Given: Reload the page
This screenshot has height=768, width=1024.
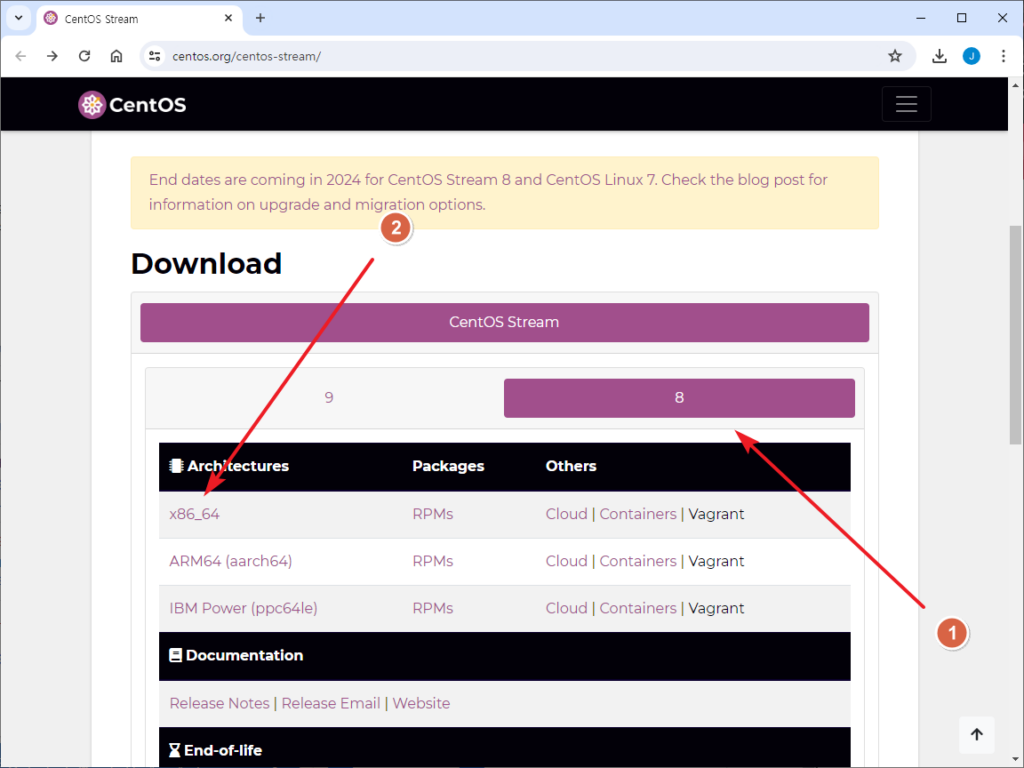Looking at the screenshot, I should pos(84,56).
